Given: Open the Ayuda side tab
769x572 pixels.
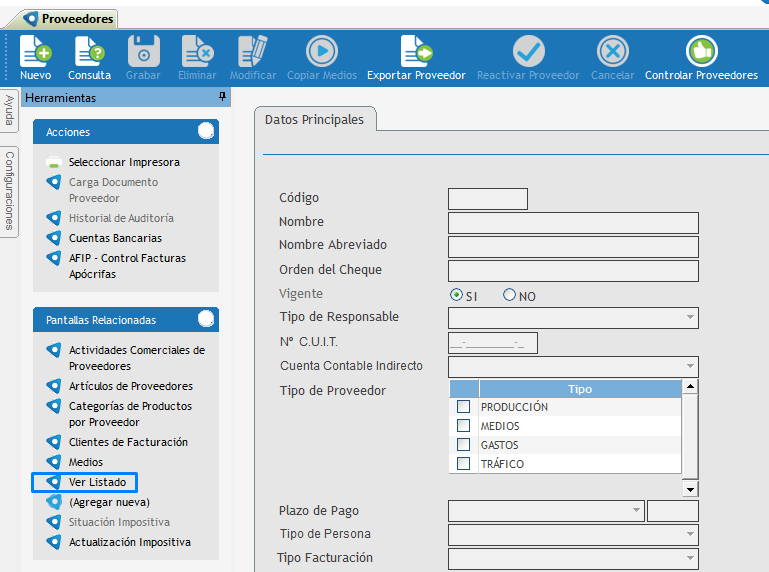Looking at the screenshot, I should 9,112.
